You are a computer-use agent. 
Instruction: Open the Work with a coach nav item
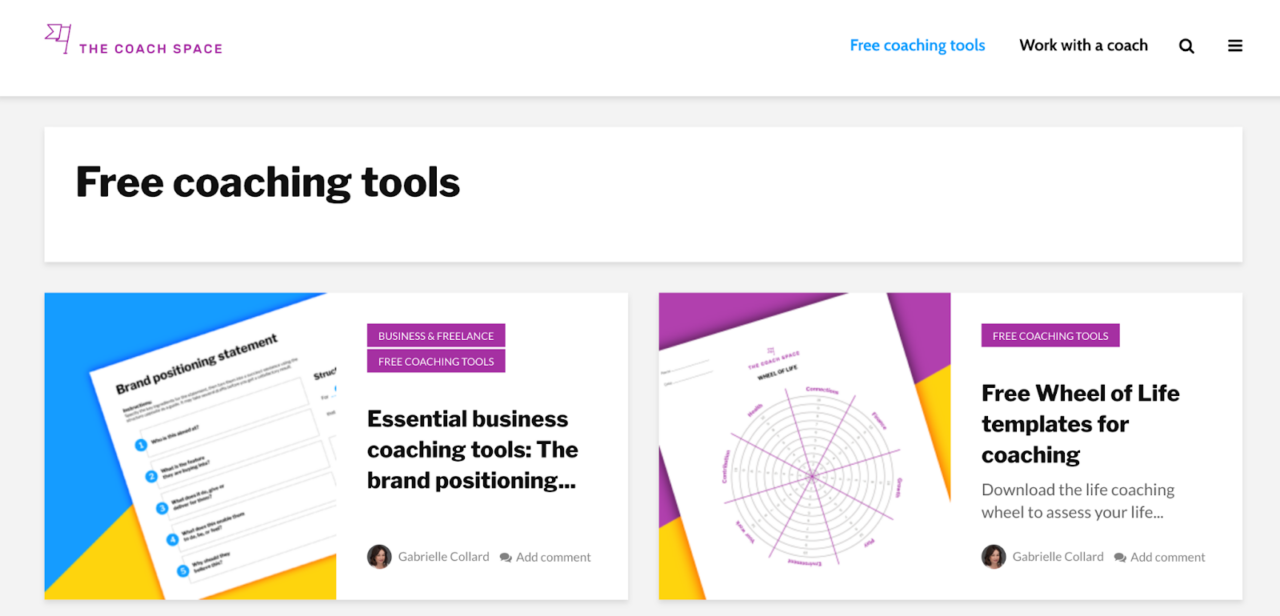tap(1083, 45)
